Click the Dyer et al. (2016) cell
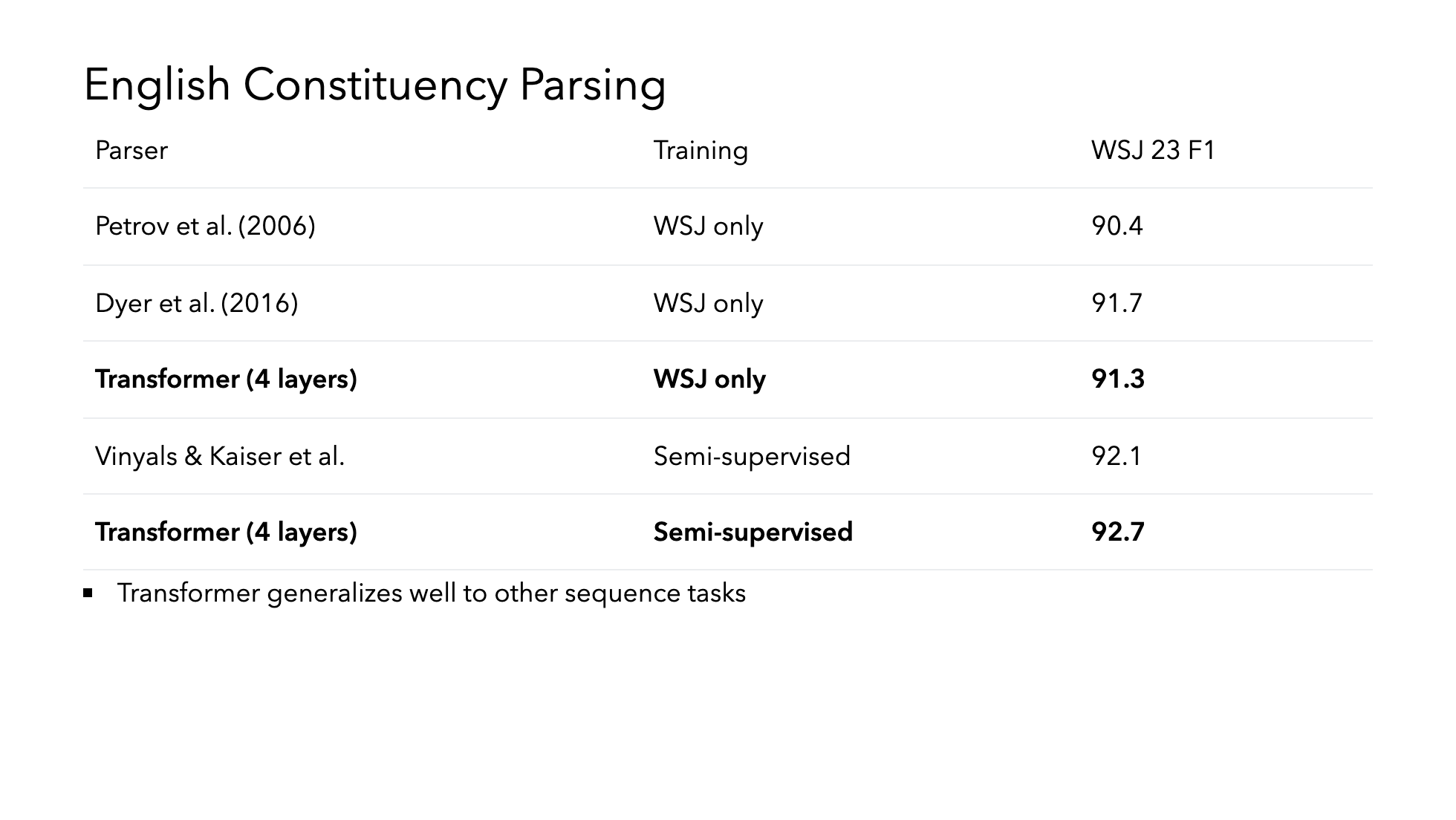 click(x=197, y=304)
